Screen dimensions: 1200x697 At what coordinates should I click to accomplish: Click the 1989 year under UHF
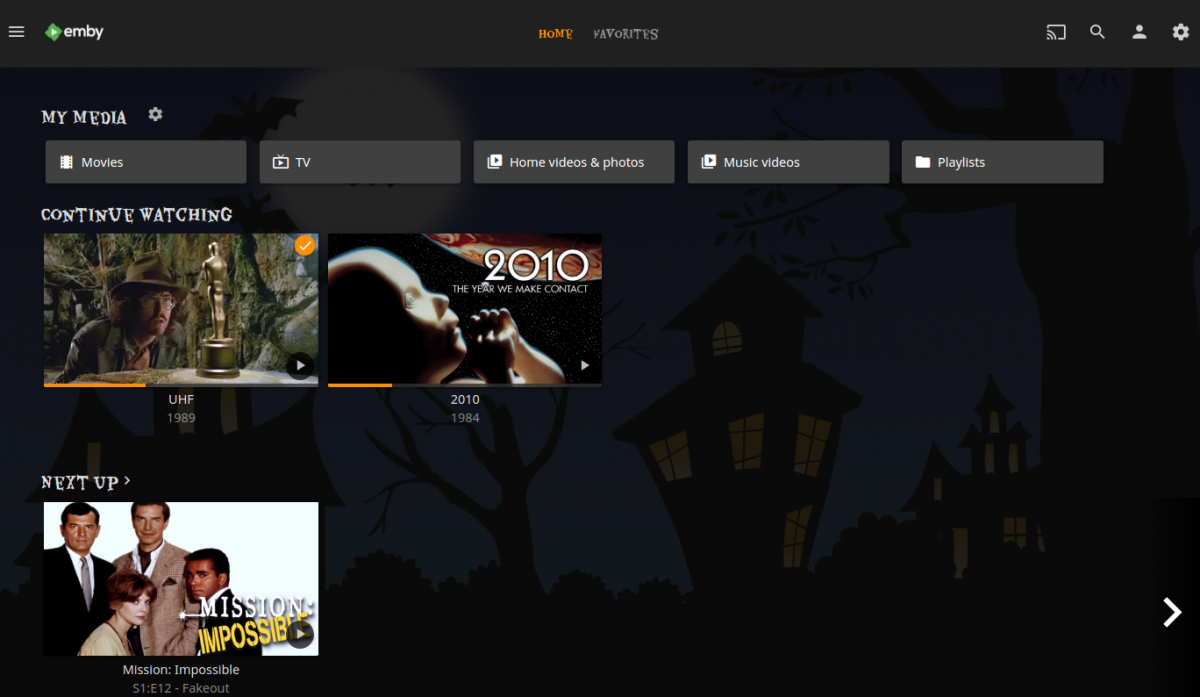181,418
